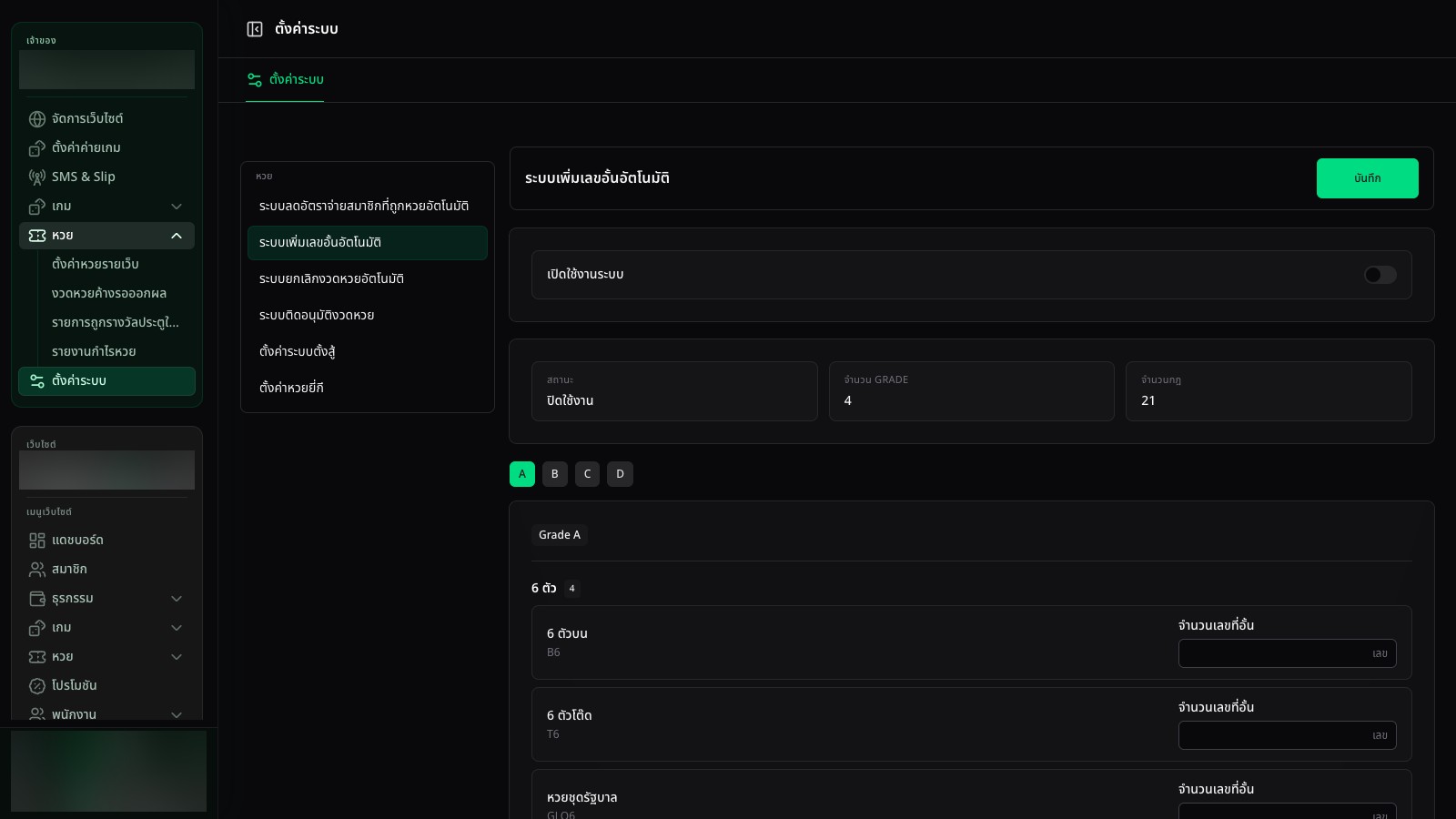Screen dimensions: 1456x819
Task: Open รายงานกำไรหวย in sidebar
Action: click(x=94, y=351)
